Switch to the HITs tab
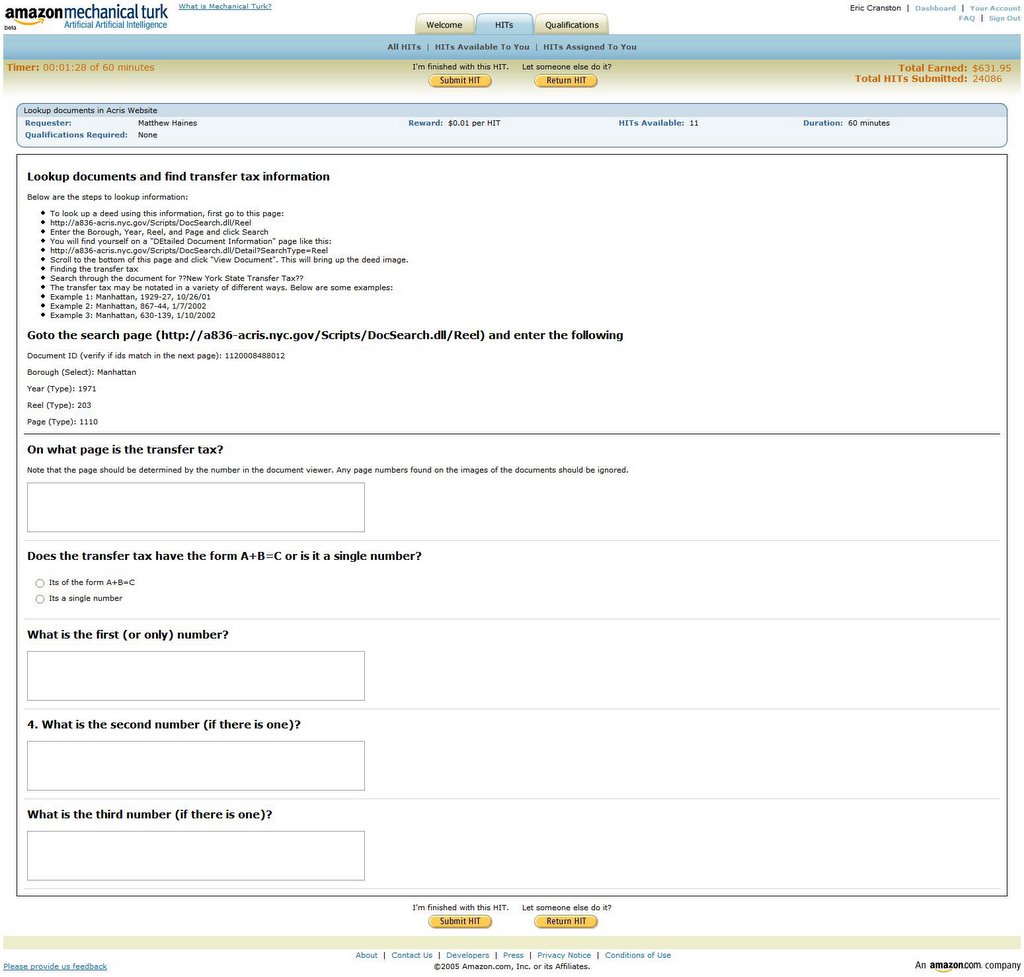This screenshot has width=1024, height=977. point(504,25)
